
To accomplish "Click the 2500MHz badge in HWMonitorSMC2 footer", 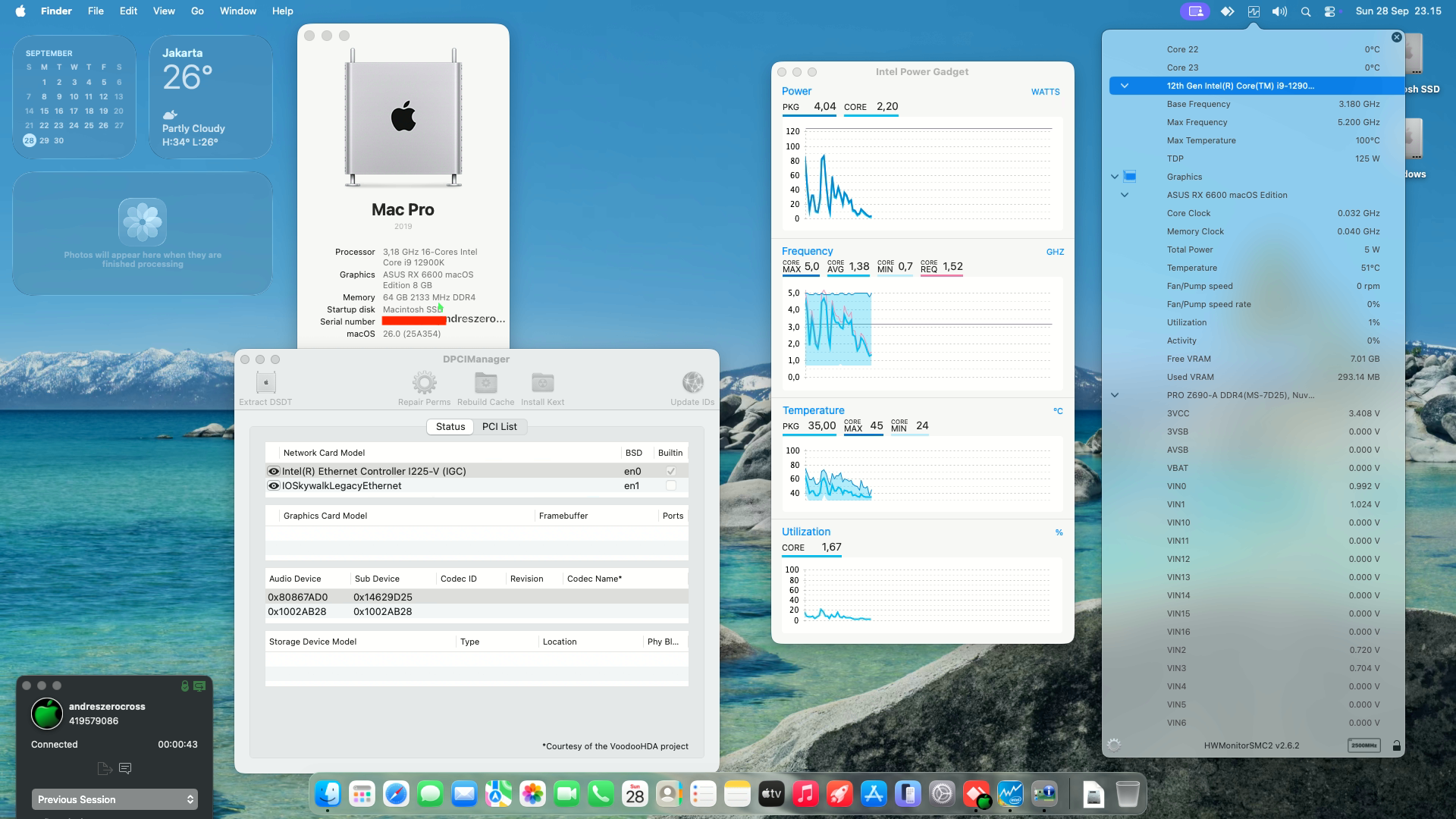I will [x=1363, y=745].
